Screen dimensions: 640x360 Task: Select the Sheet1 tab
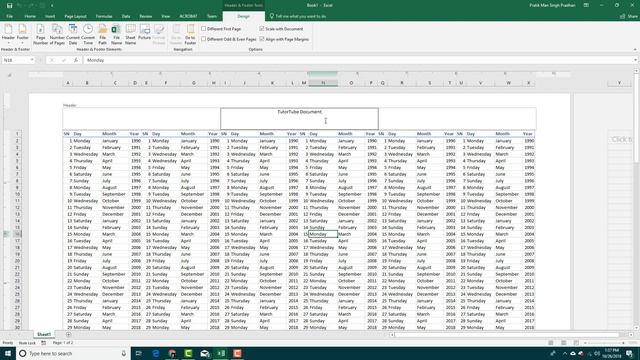[44, 334]
